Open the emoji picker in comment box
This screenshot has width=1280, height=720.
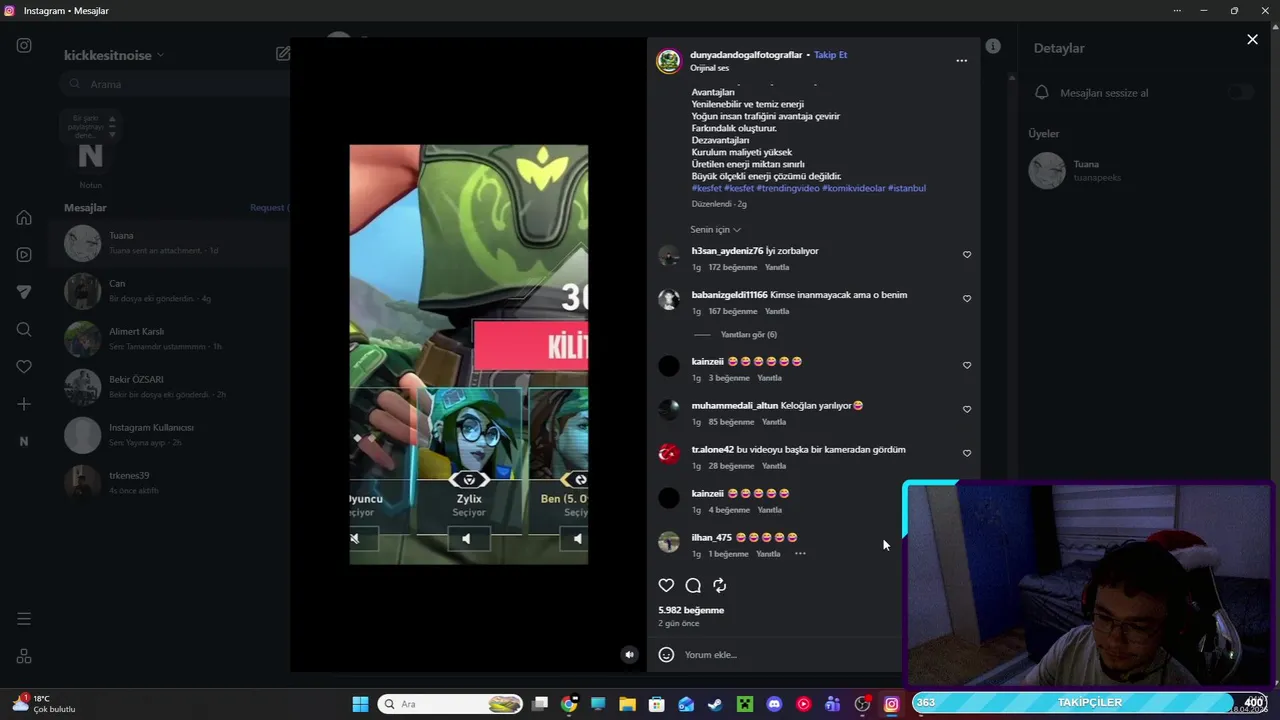coord(666,655)
